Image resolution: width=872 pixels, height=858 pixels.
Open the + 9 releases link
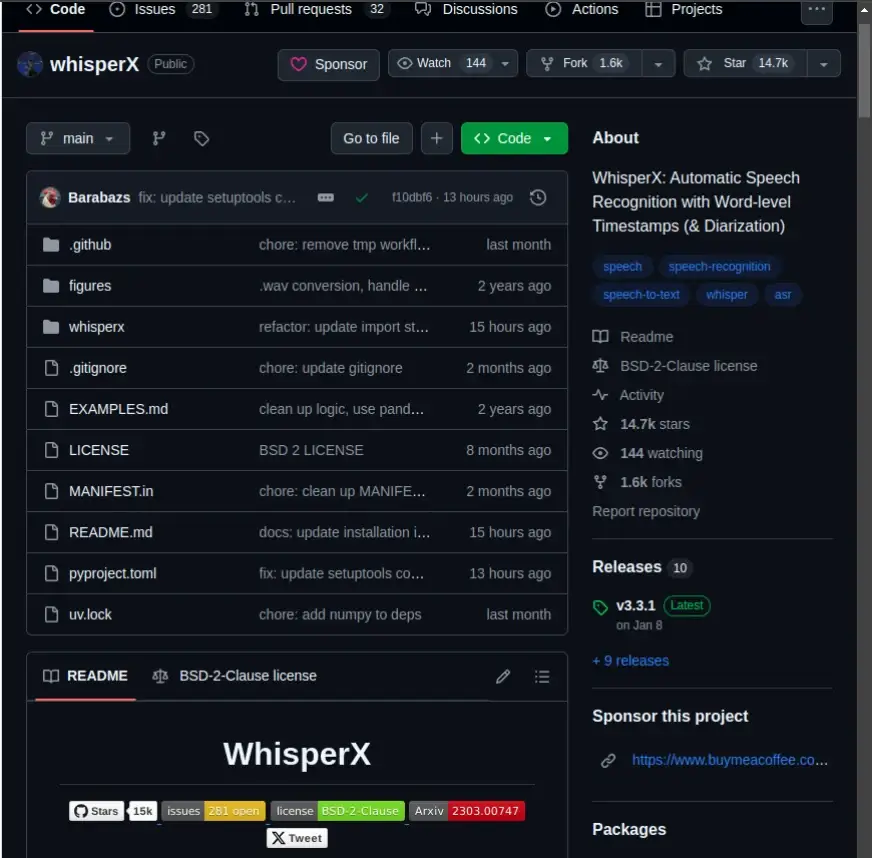coord(631,661)
